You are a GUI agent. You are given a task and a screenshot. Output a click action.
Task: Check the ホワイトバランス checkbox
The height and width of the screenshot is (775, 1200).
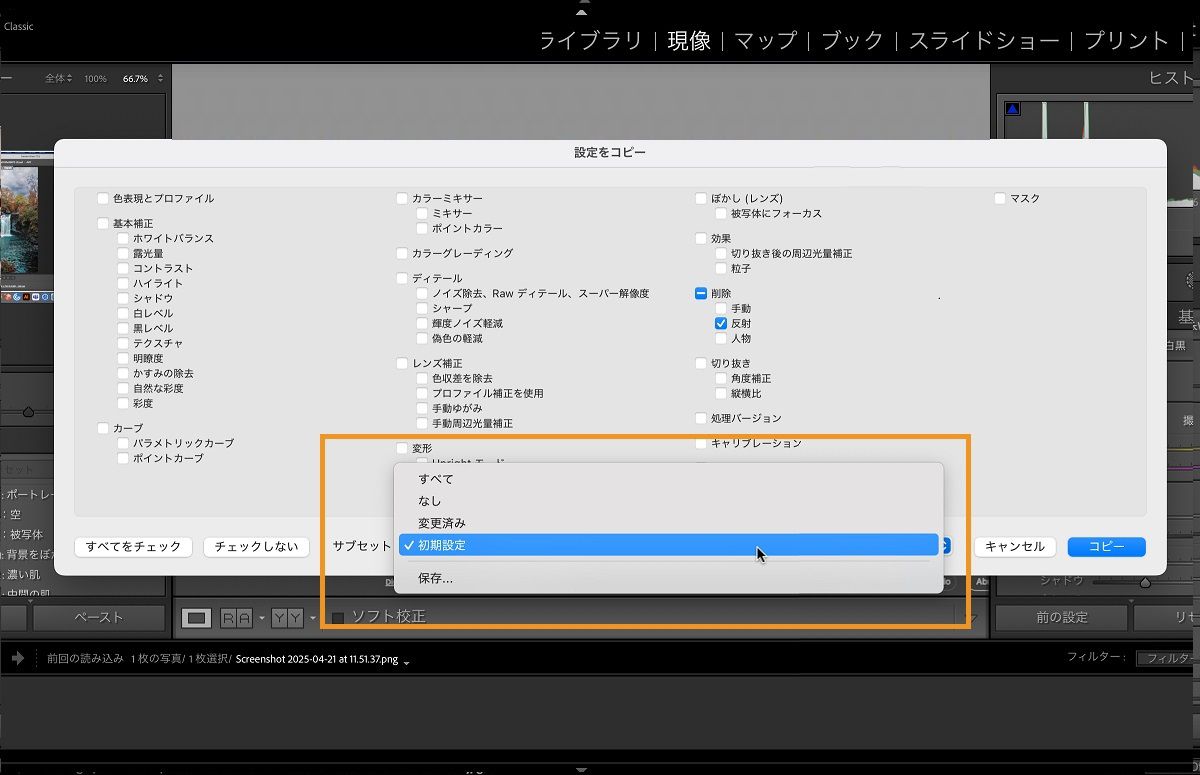pos(123,238)
